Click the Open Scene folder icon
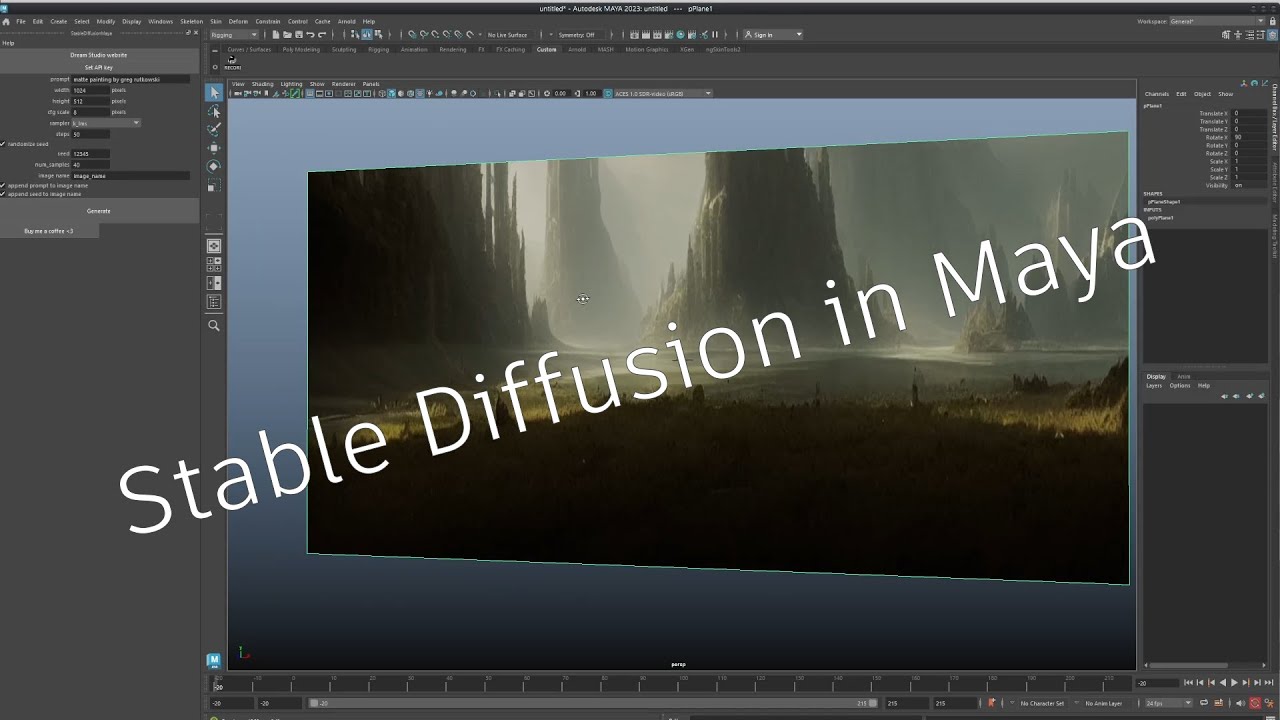Screen dimensions: 1280x720 click(x=287, y=35)
